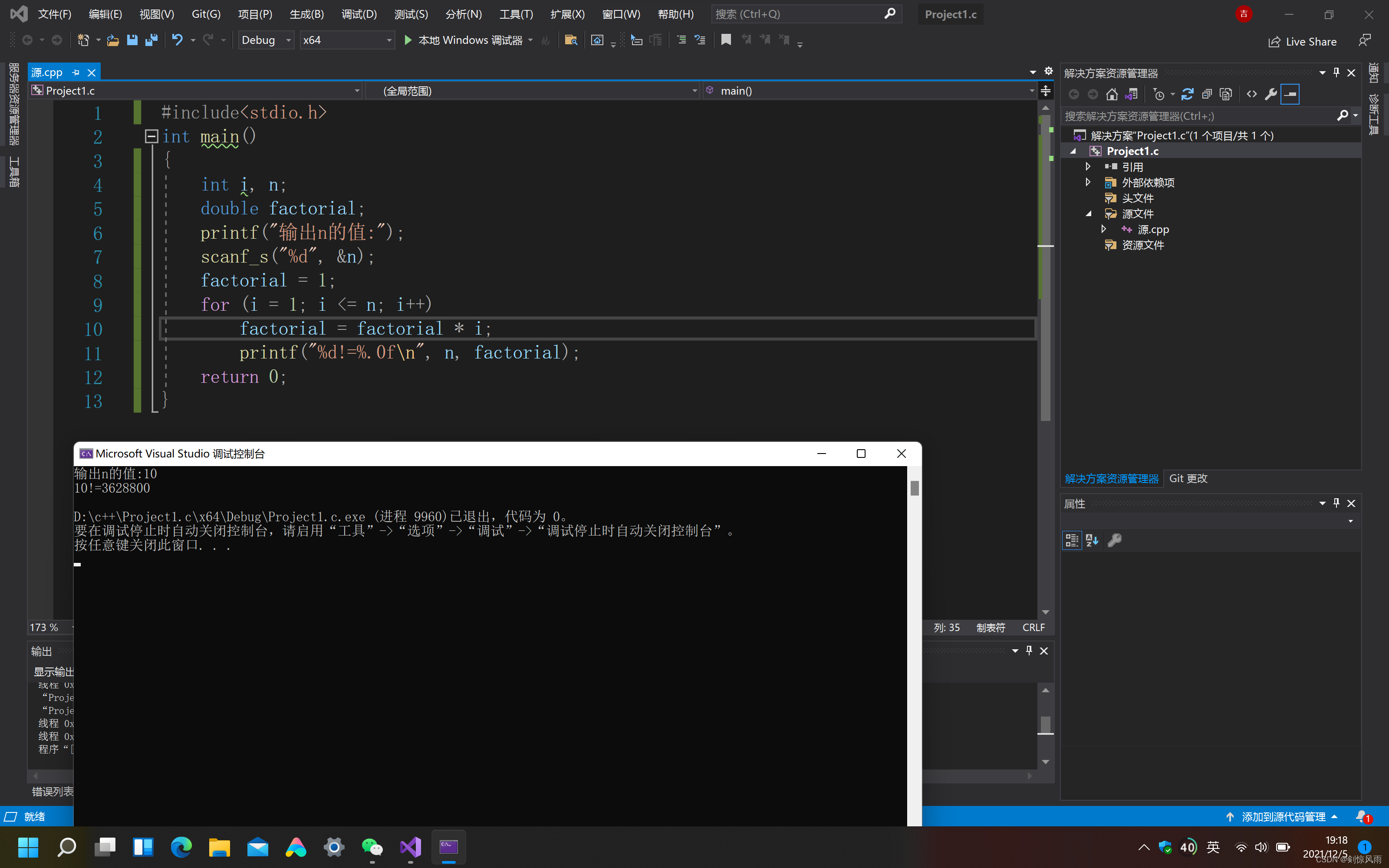
Task: Collapse the main() function outline box
Action: [151, 136]
